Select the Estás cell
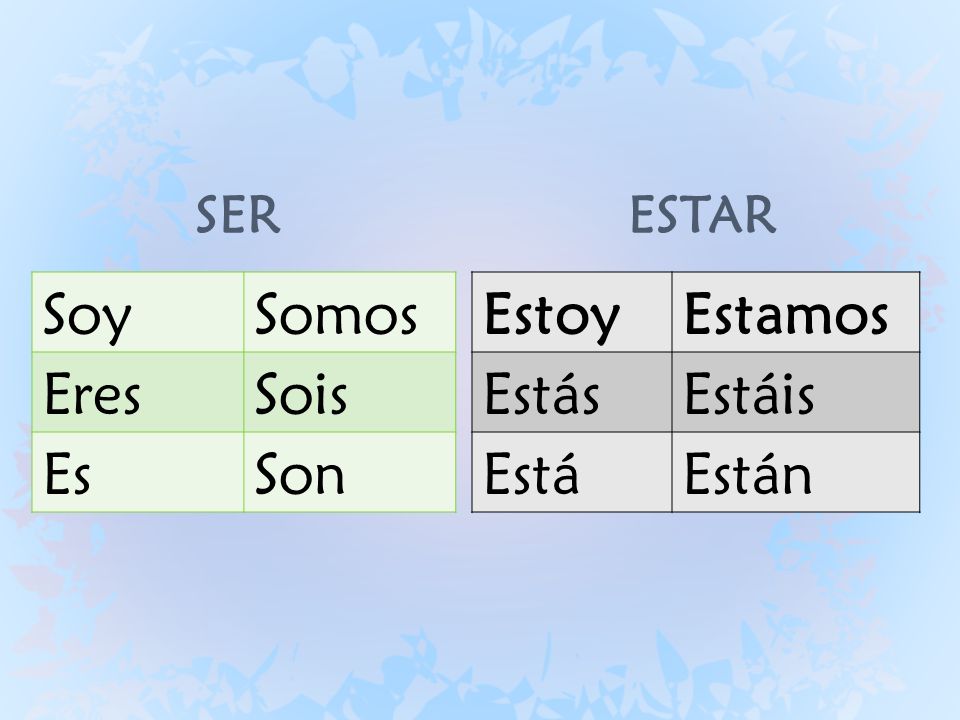This screenshot has height=720, width=960. (572, 392)
